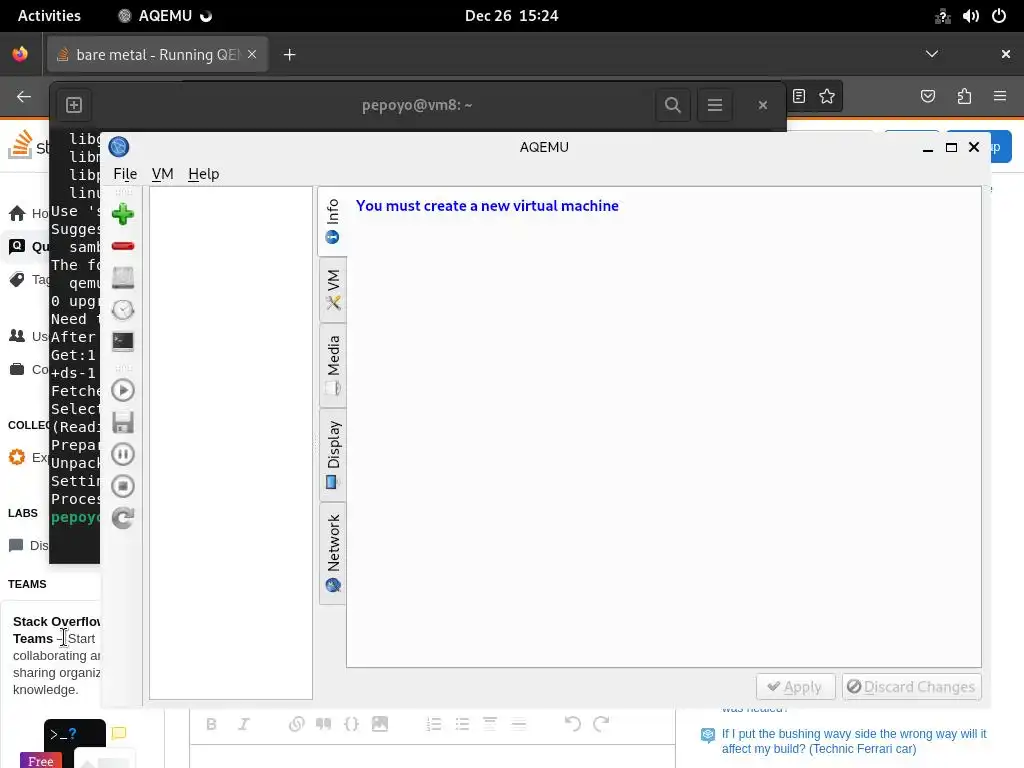The height and width of the screenshot is (768, 1024).
Task: Click the numbered list icon in editor
Action: tap(434, 724)
